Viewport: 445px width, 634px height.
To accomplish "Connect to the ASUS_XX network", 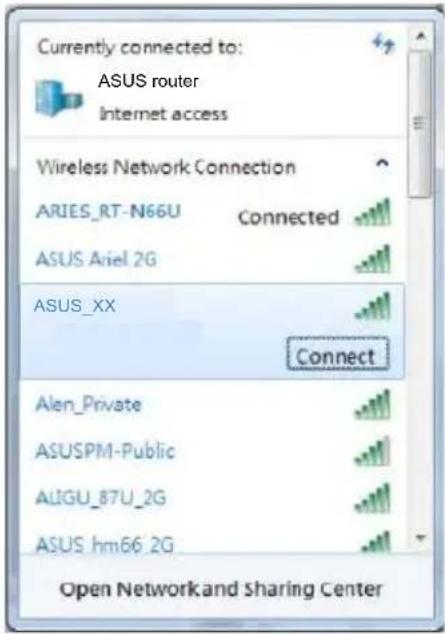I will tap(338, 354).
